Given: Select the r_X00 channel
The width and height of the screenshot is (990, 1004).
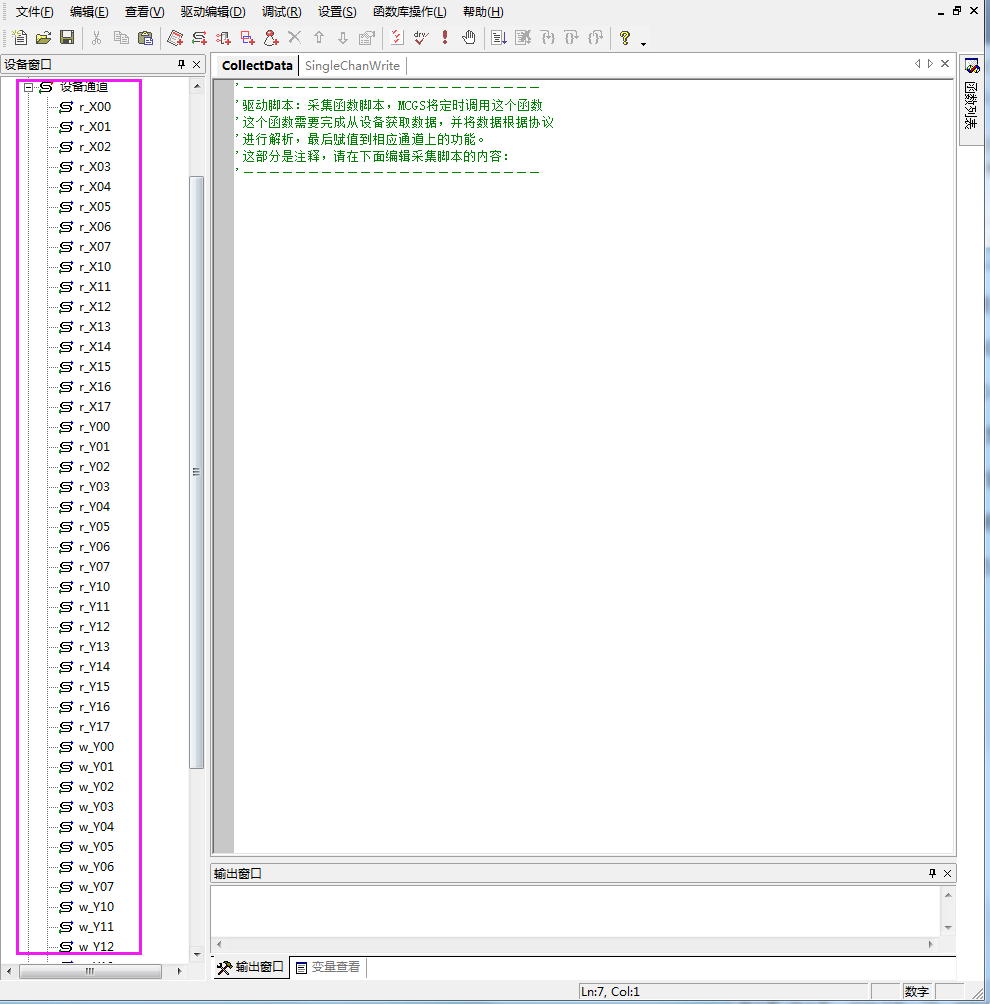Looking at the screenshot, I should click(94, 107).
